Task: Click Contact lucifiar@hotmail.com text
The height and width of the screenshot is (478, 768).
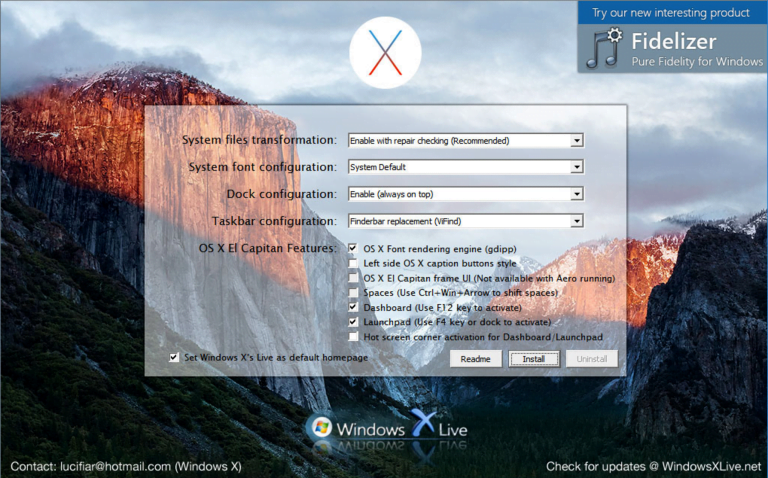Action: 126,466
